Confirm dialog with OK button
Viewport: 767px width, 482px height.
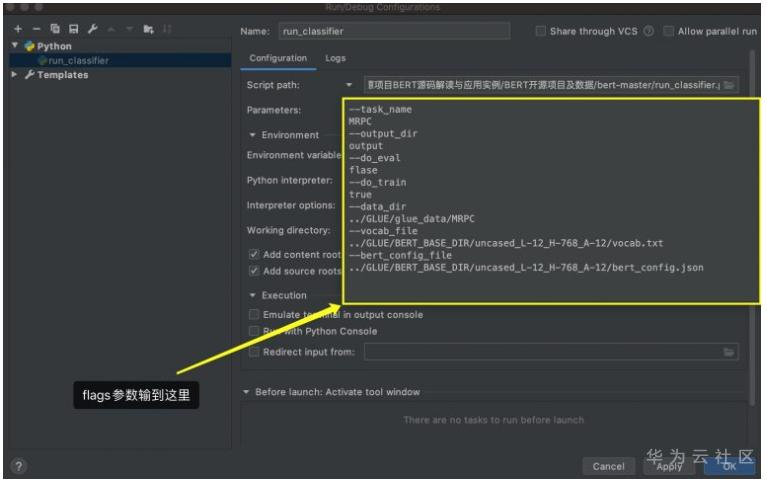(729, 466)
